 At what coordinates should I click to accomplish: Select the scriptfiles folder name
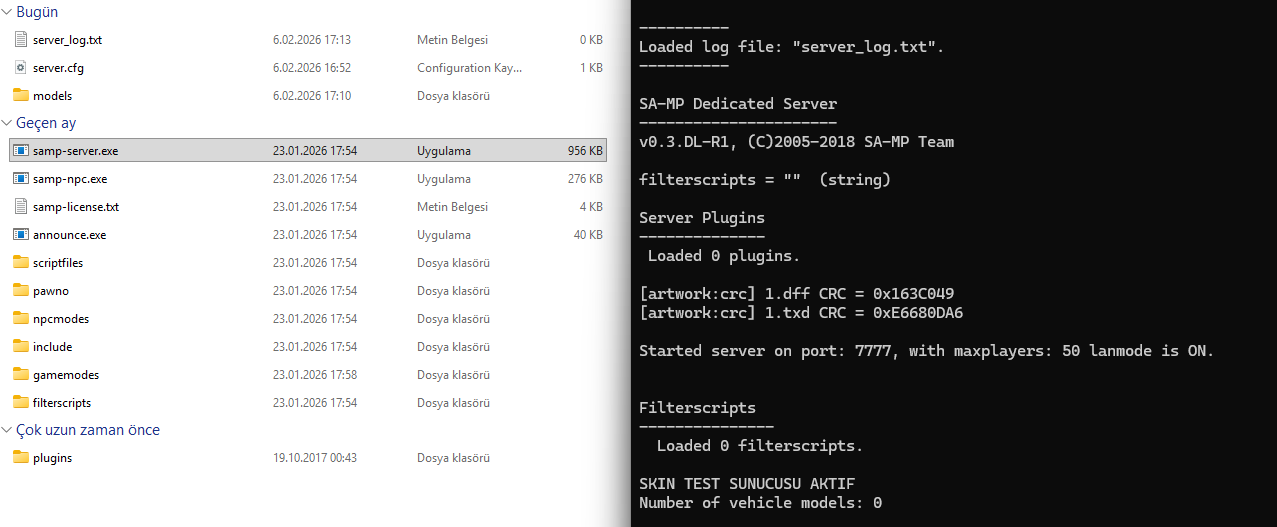pyautogui.click(x=58, y=263)
